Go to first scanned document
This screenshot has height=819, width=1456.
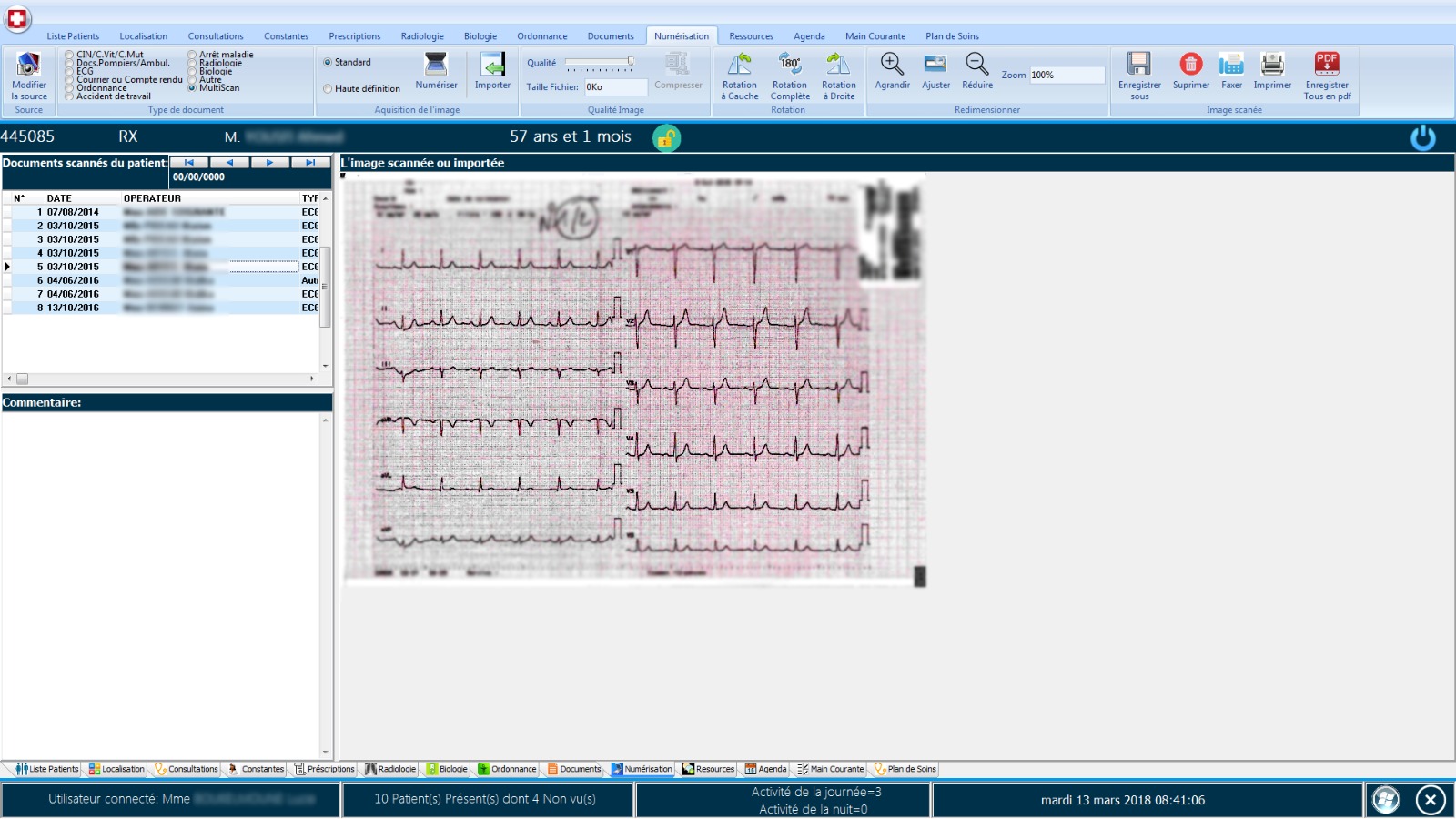[x=189, y=162]
